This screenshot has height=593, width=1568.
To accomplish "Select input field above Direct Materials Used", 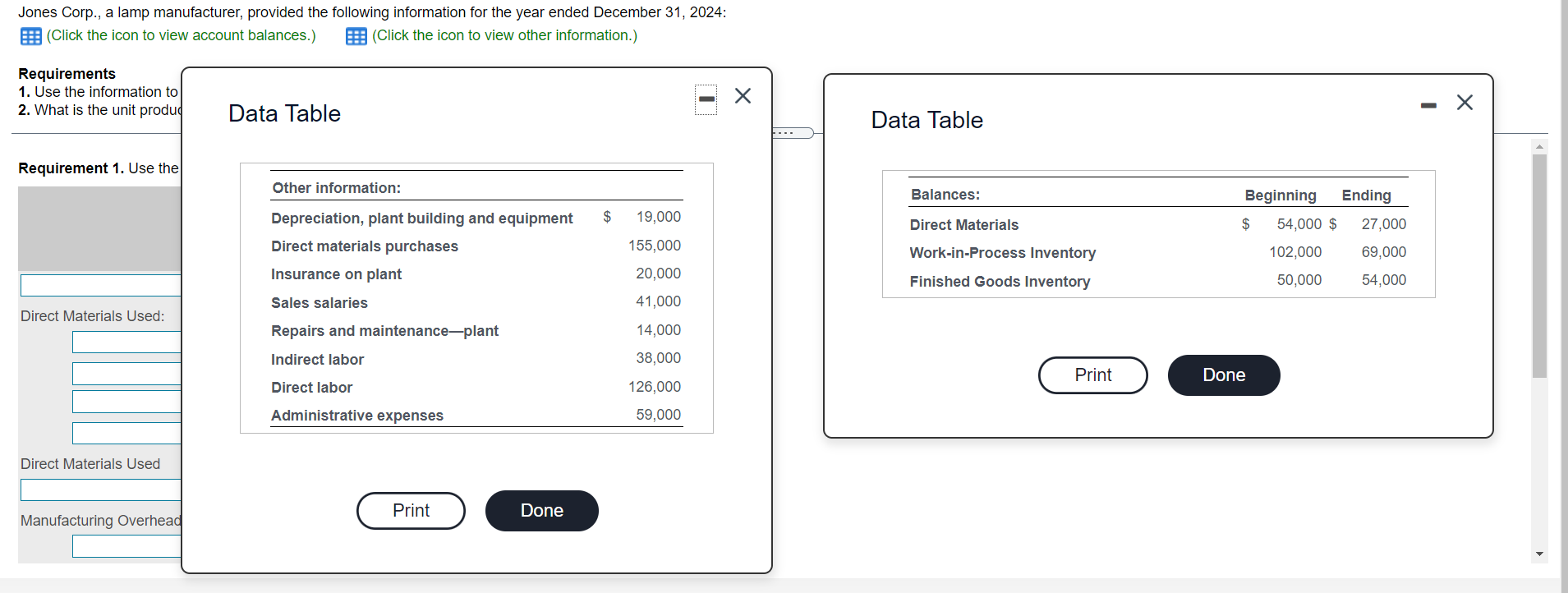I will pyautogui.click(x=101, y=285).
